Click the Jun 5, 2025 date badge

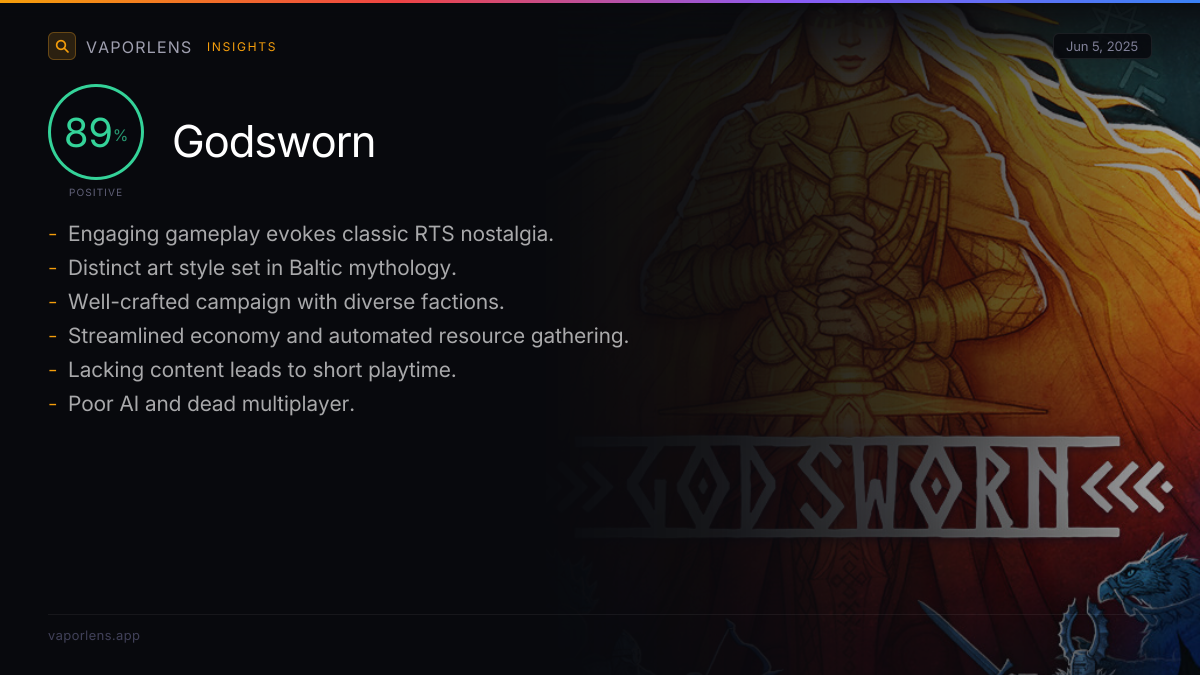[1102, 47]
